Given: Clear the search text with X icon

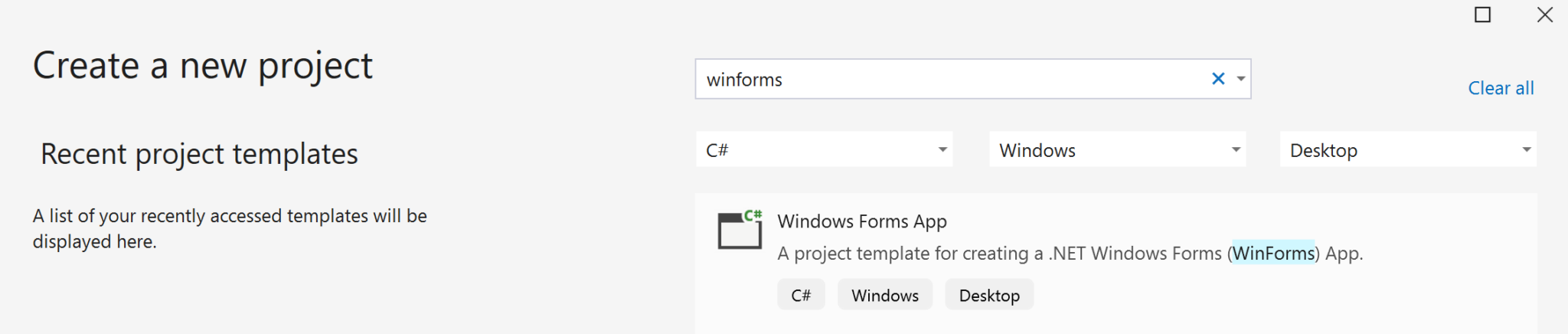Looking at the screenshot, I should click(1218, 79).
